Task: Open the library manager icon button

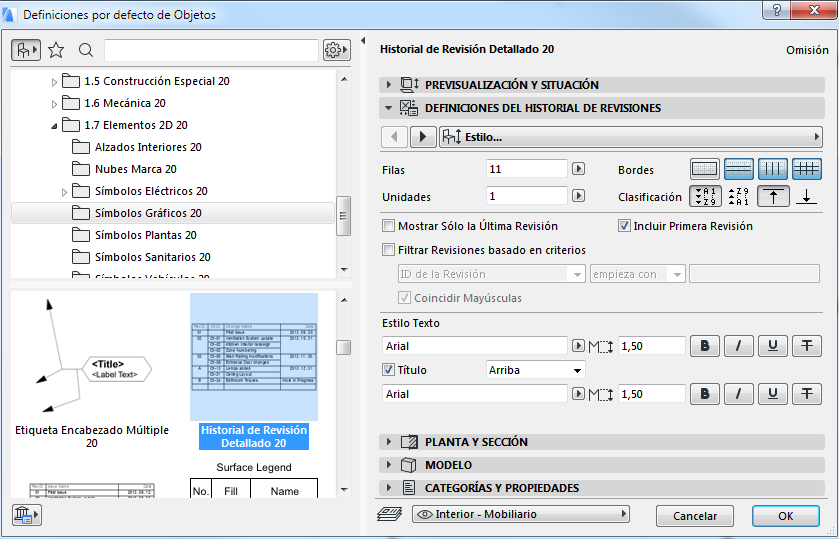Action: 26,515
